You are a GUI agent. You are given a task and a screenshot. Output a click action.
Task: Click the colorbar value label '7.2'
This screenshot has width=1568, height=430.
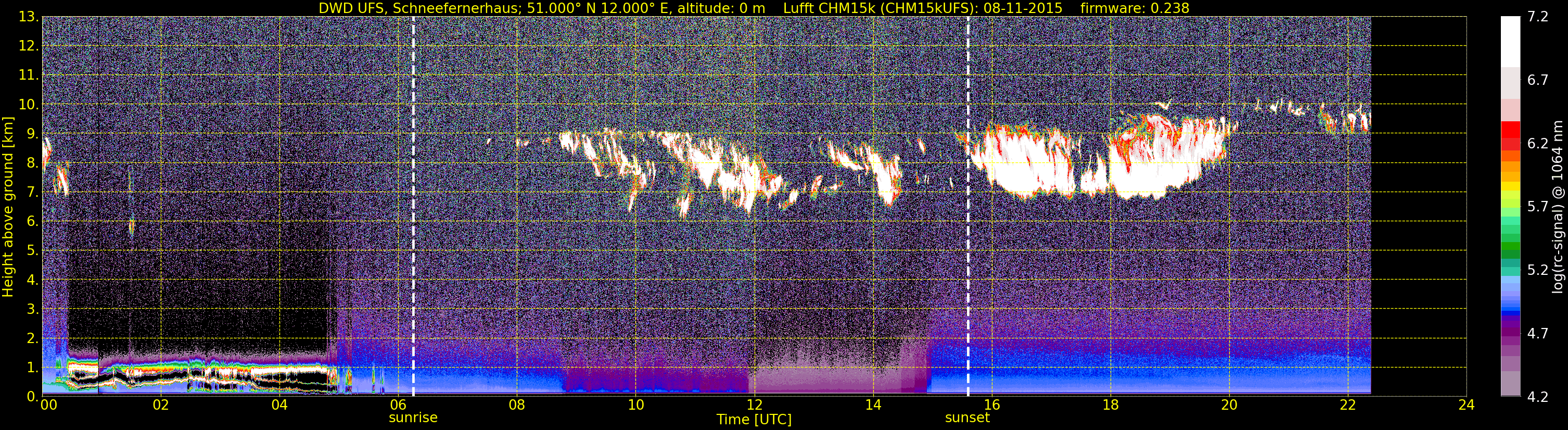coord(1538,17)
